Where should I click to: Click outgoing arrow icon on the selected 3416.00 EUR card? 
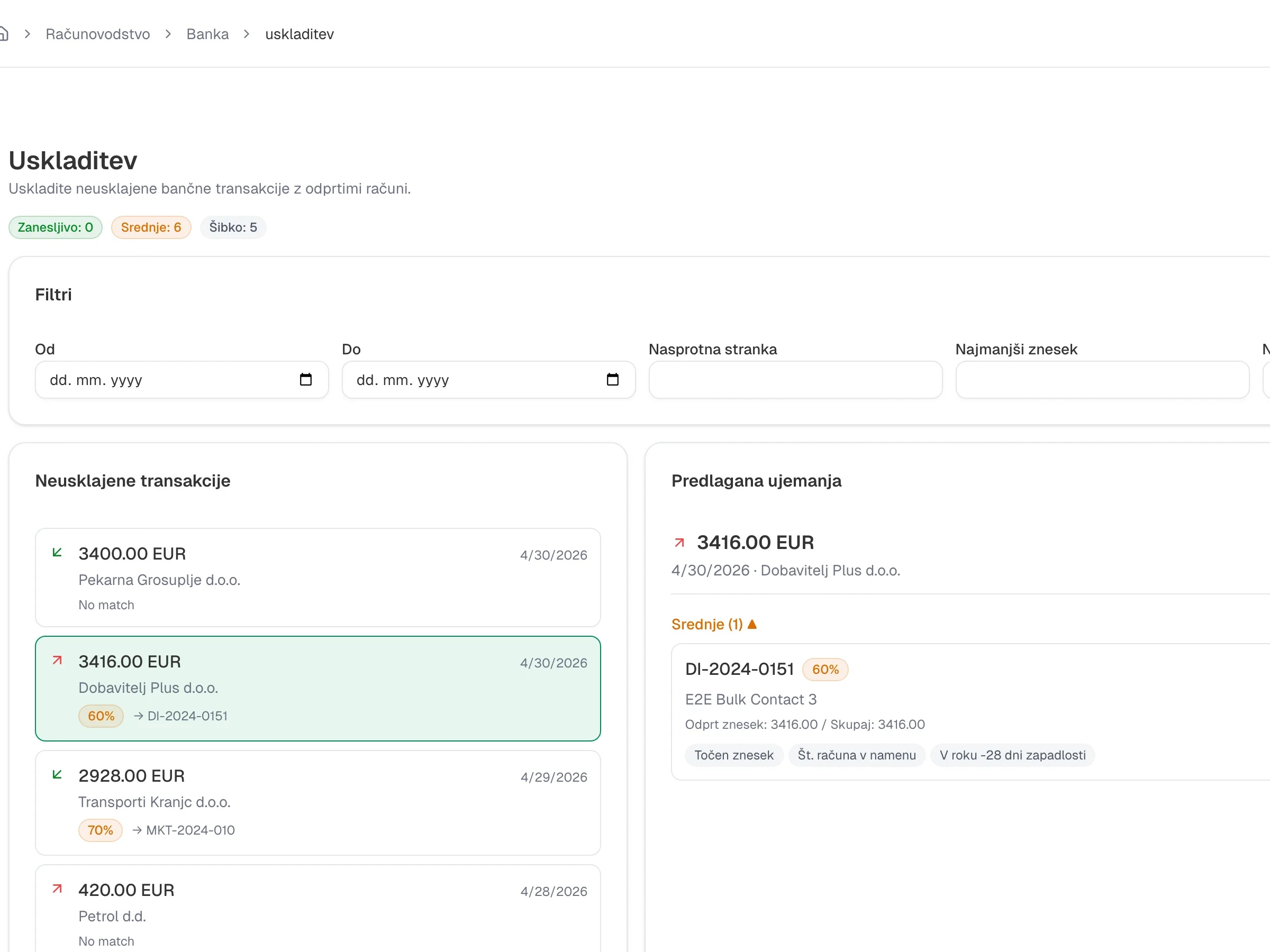coord(57,660)
